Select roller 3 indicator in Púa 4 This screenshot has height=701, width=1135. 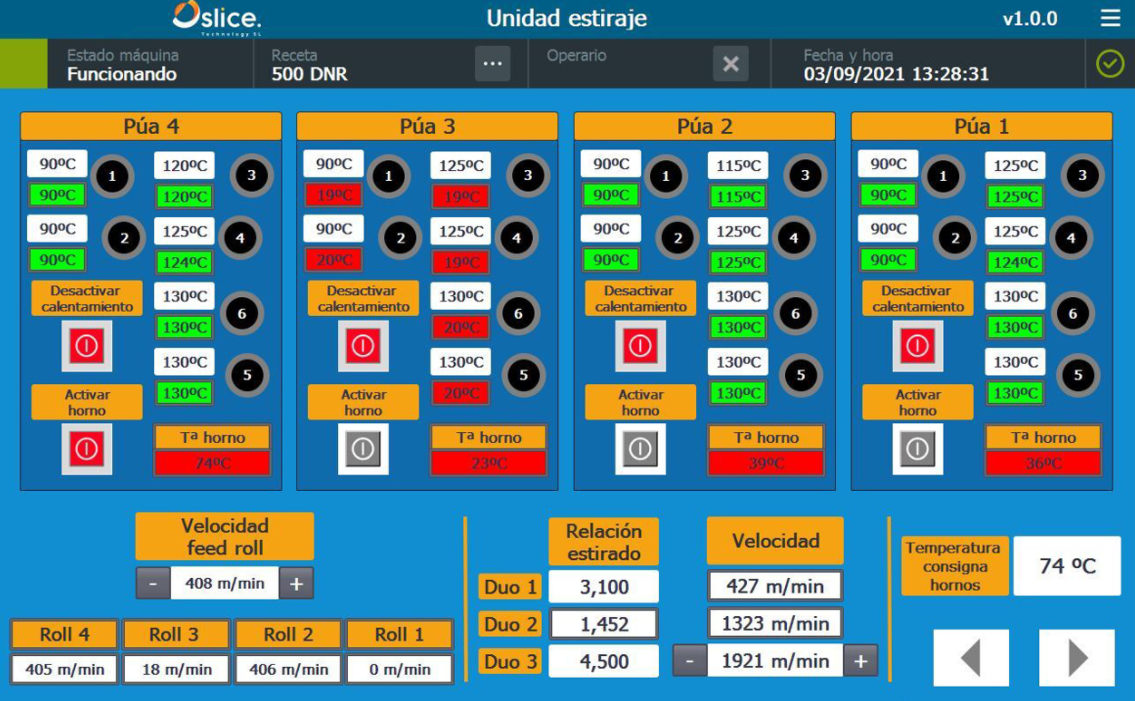[x=251, y=176]
